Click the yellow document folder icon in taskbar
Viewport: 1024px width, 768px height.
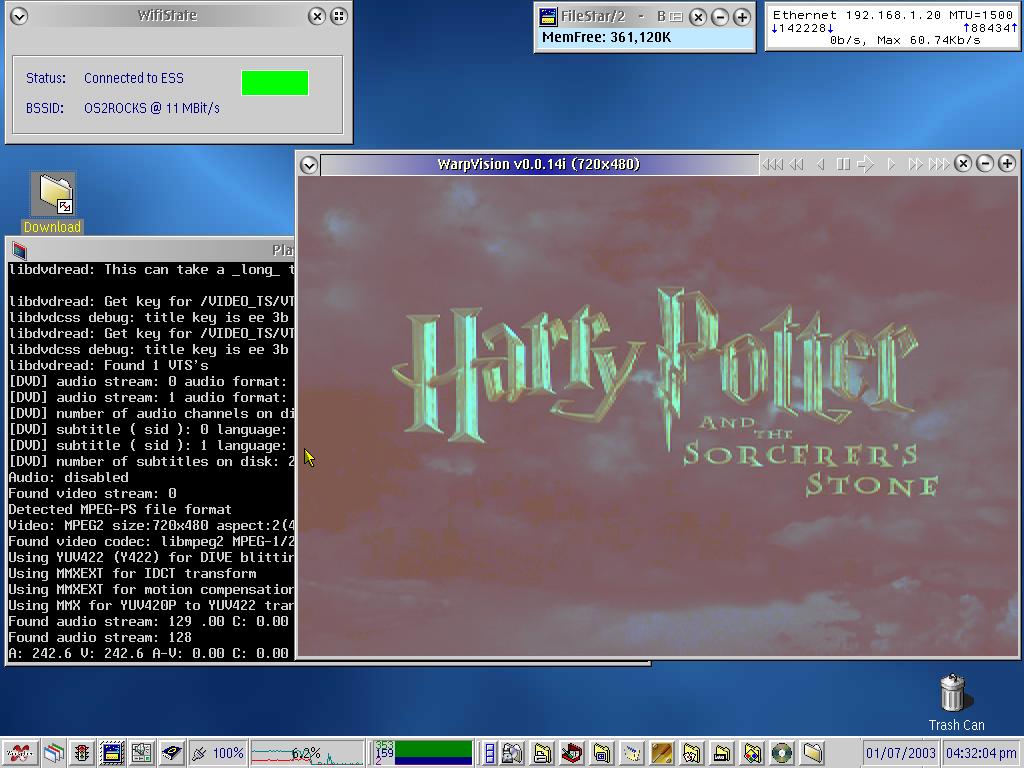[542, 754]
